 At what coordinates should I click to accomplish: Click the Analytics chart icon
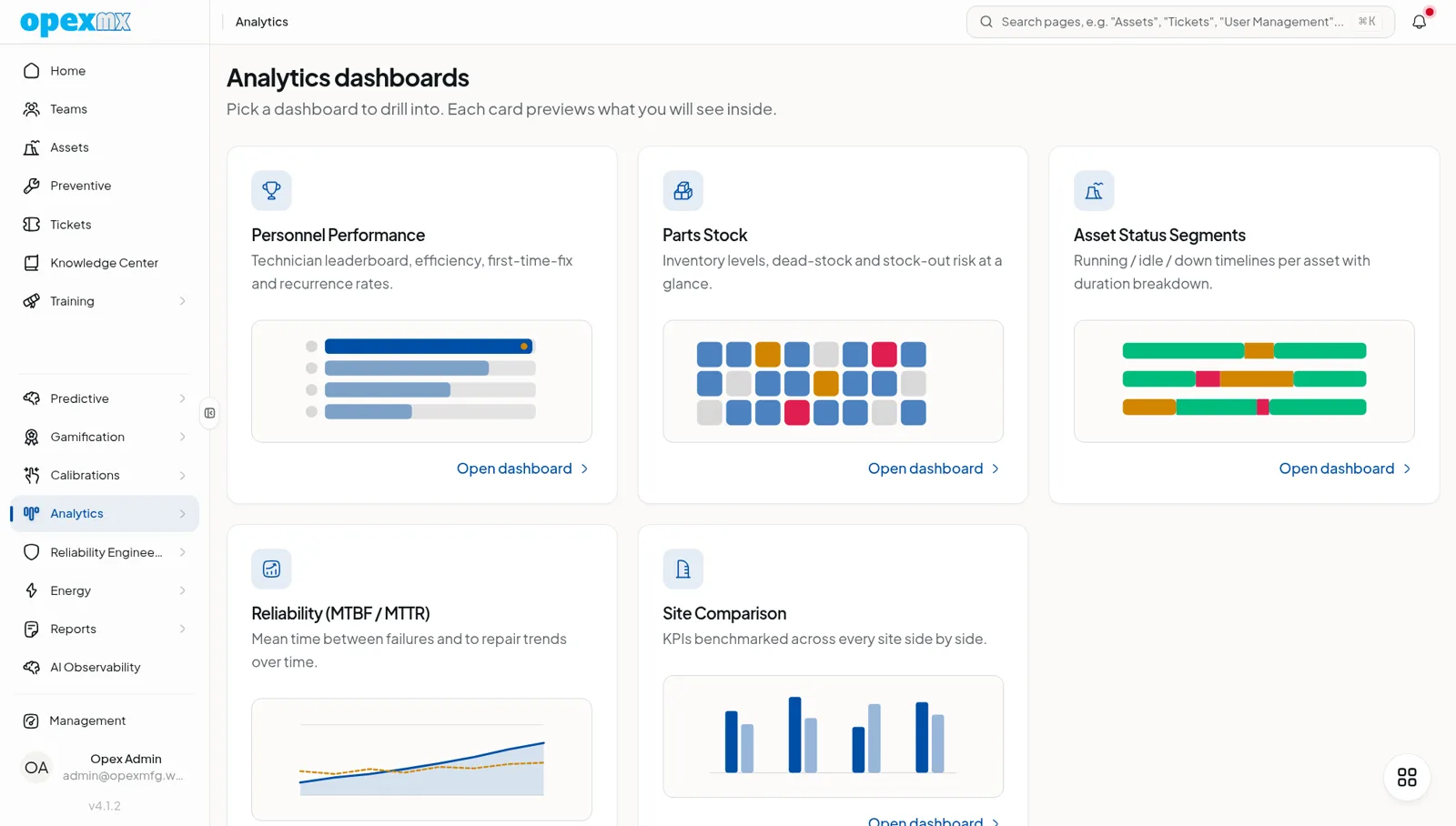tap(32, 513)
